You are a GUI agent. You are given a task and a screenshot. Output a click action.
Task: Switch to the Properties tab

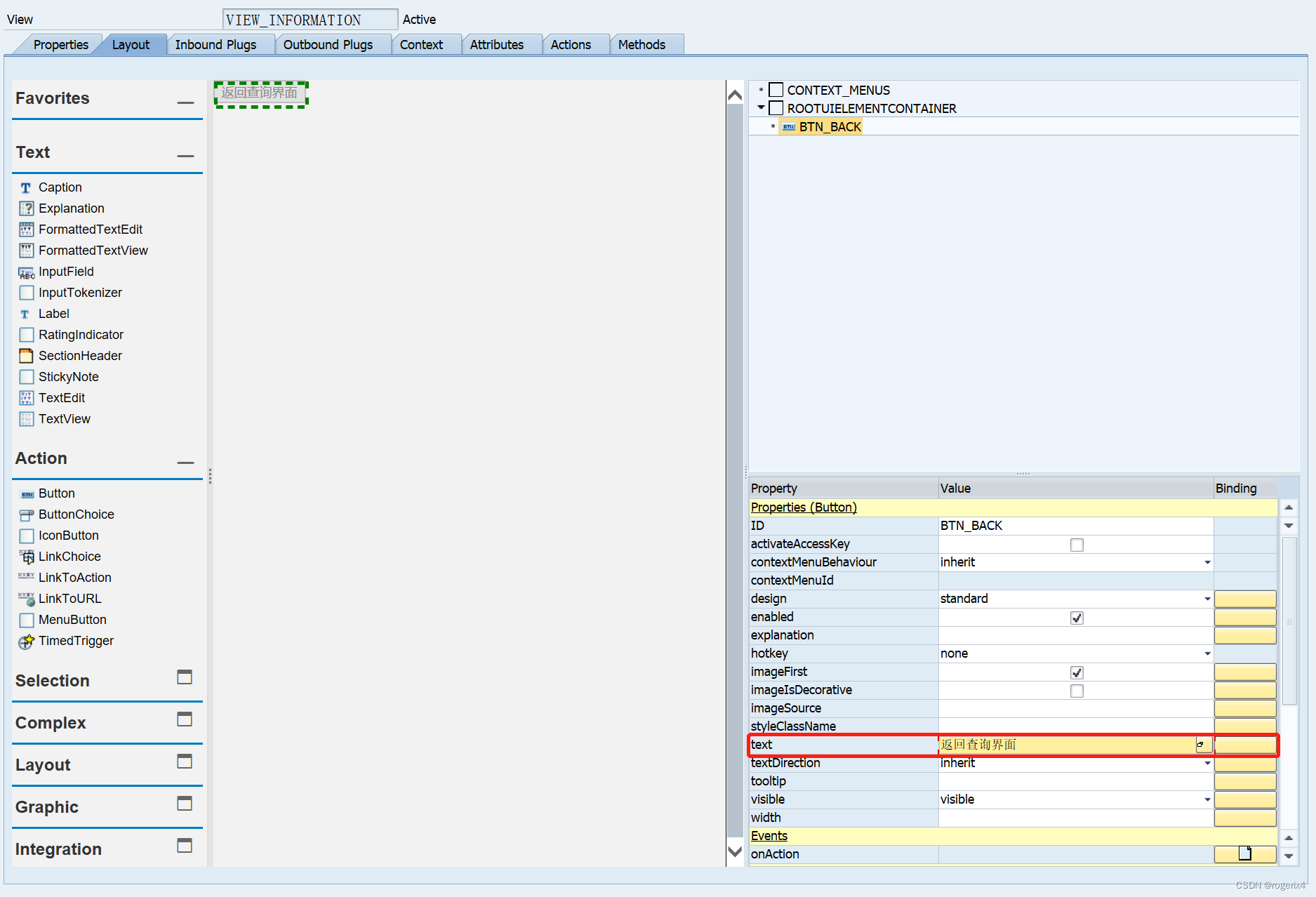point(60,45)
